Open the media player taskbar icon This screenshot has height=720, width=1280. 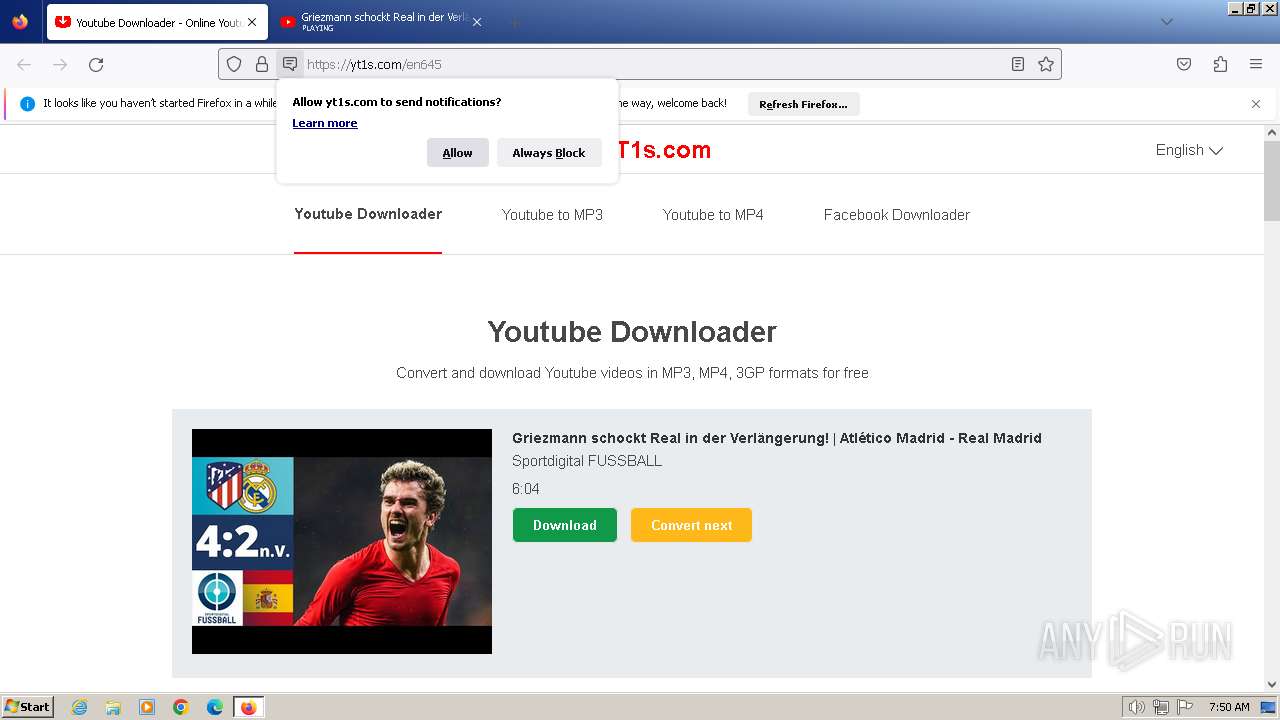click(147, 707)
